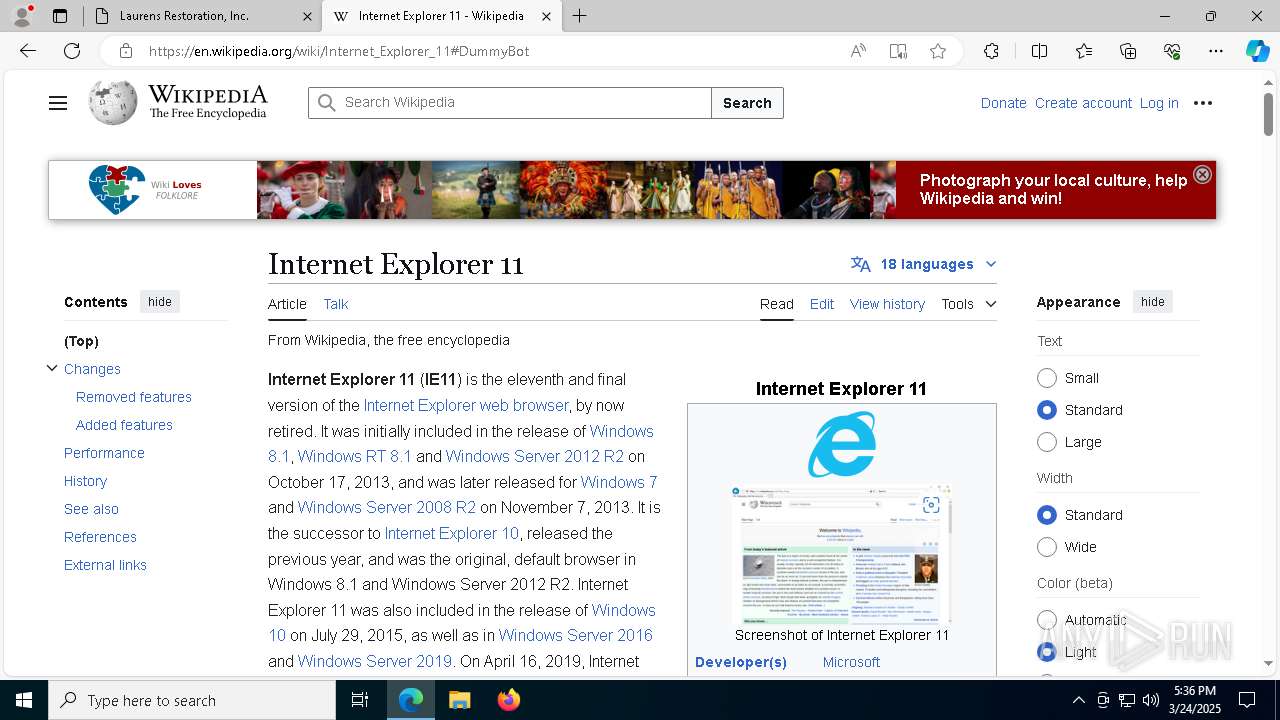Select Small text size
The height and width of the screenshot is (720, 1280).
(1047, 378)
